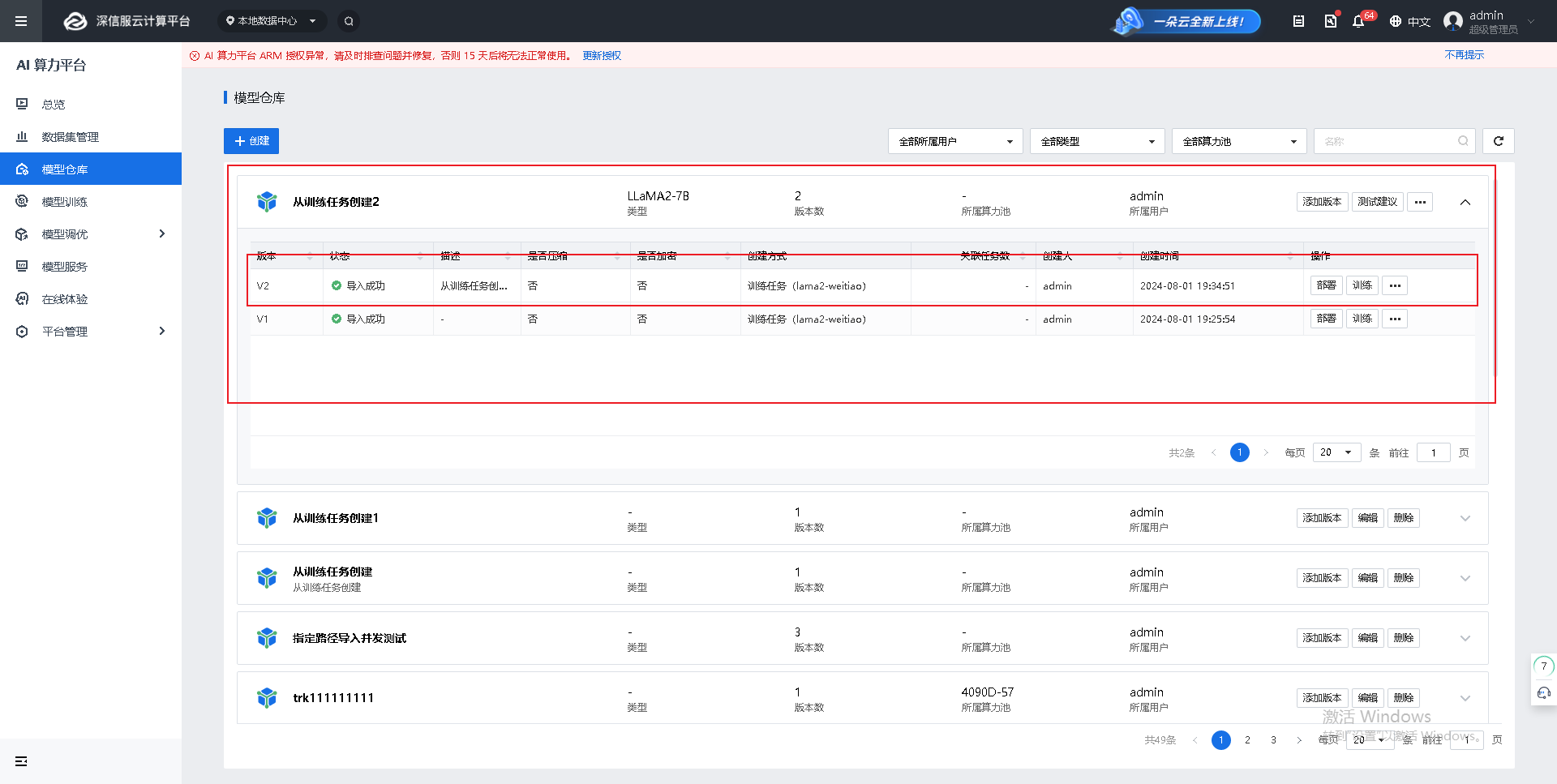
Task: Click 测试建议 for 从训练任务创建2
Action: pos(1377,202)
